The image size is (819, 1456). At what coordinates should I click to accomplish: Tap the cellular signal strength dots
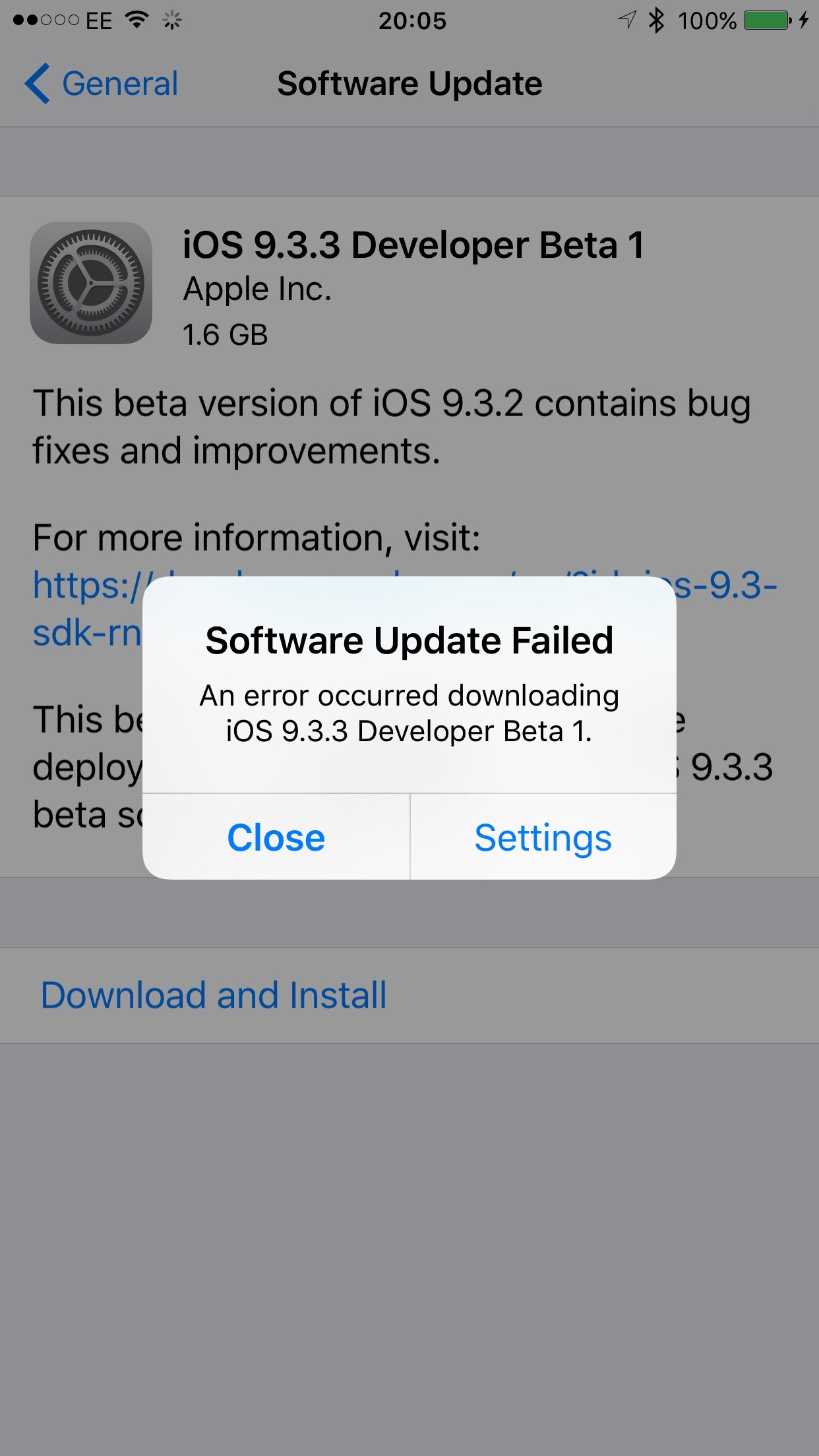click(46, 20)
